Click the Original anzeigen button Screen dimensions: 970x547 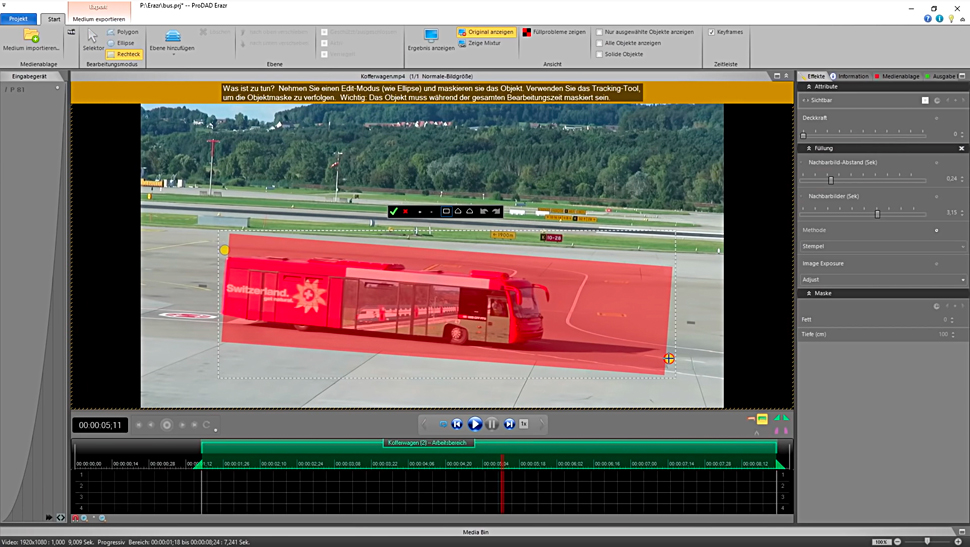(x=486, y=32)
